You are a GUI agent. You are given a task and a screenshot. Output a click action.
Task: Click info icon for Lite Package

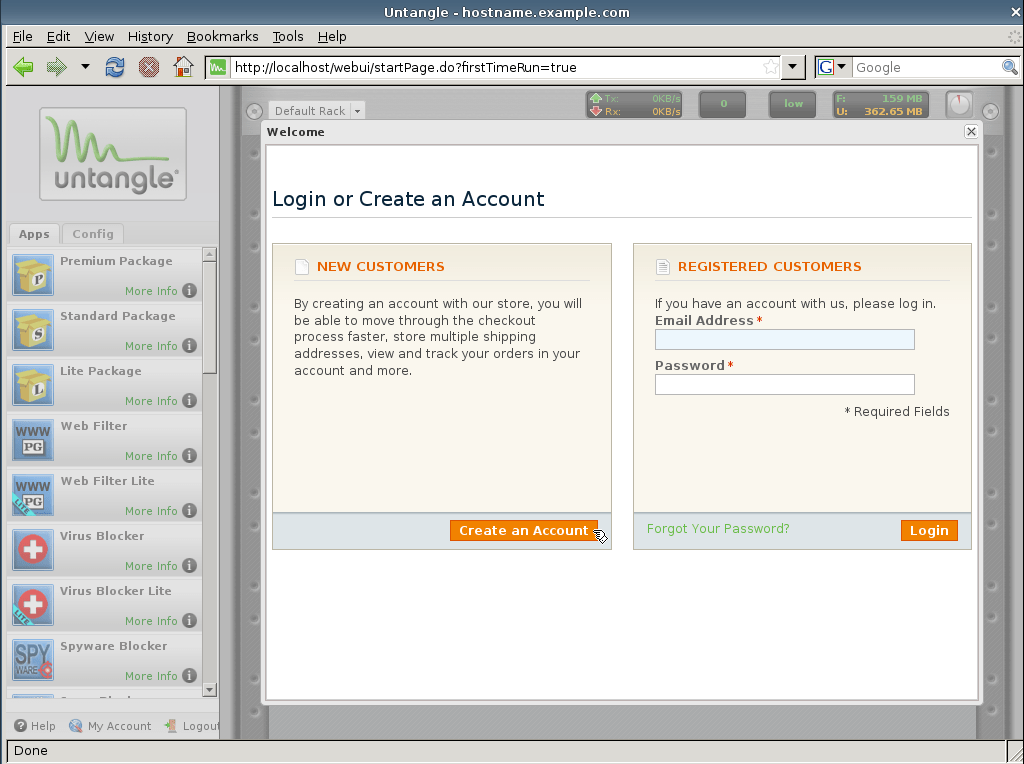[189, 400]
